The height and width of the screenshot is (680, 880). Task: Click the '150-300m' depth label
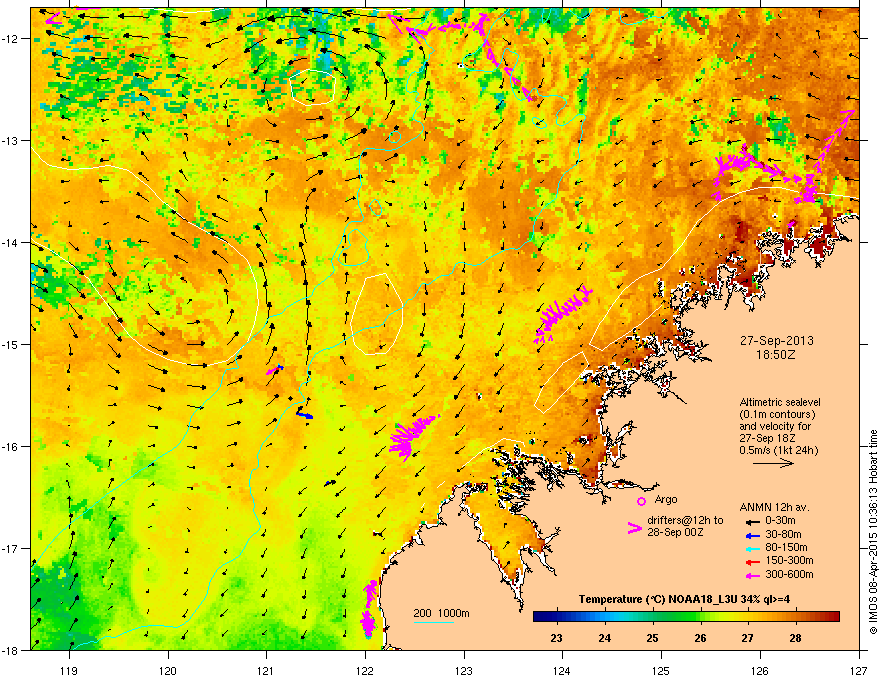[x=789, y=560]
